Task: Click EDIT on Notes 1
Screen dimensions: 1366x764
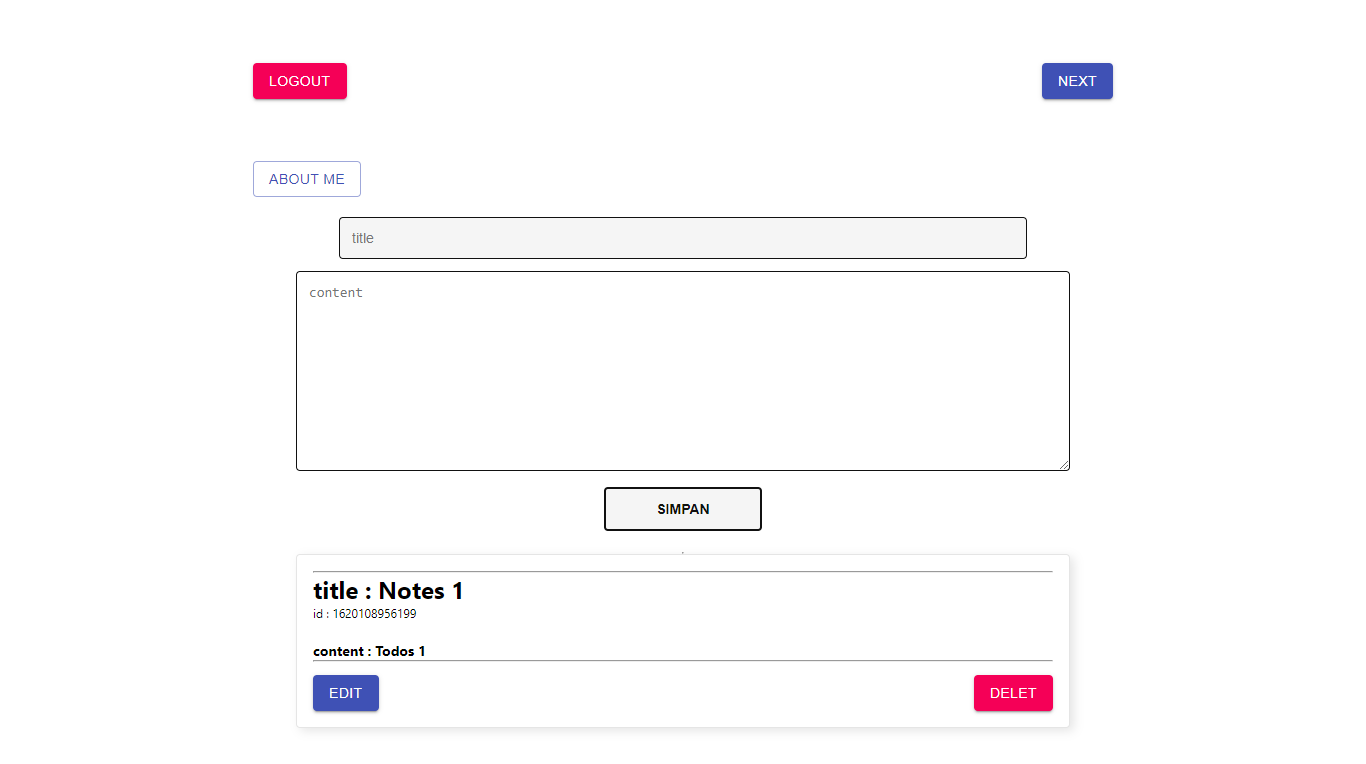Action: (x=345, y=693)
